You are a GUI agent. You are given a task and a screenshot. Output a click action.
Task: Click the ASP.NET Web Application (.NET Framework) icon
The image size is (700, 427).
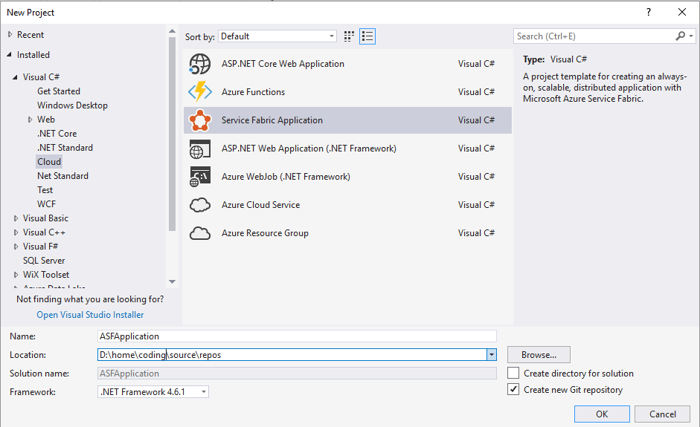pyautogui.click(x=200, y=149)
